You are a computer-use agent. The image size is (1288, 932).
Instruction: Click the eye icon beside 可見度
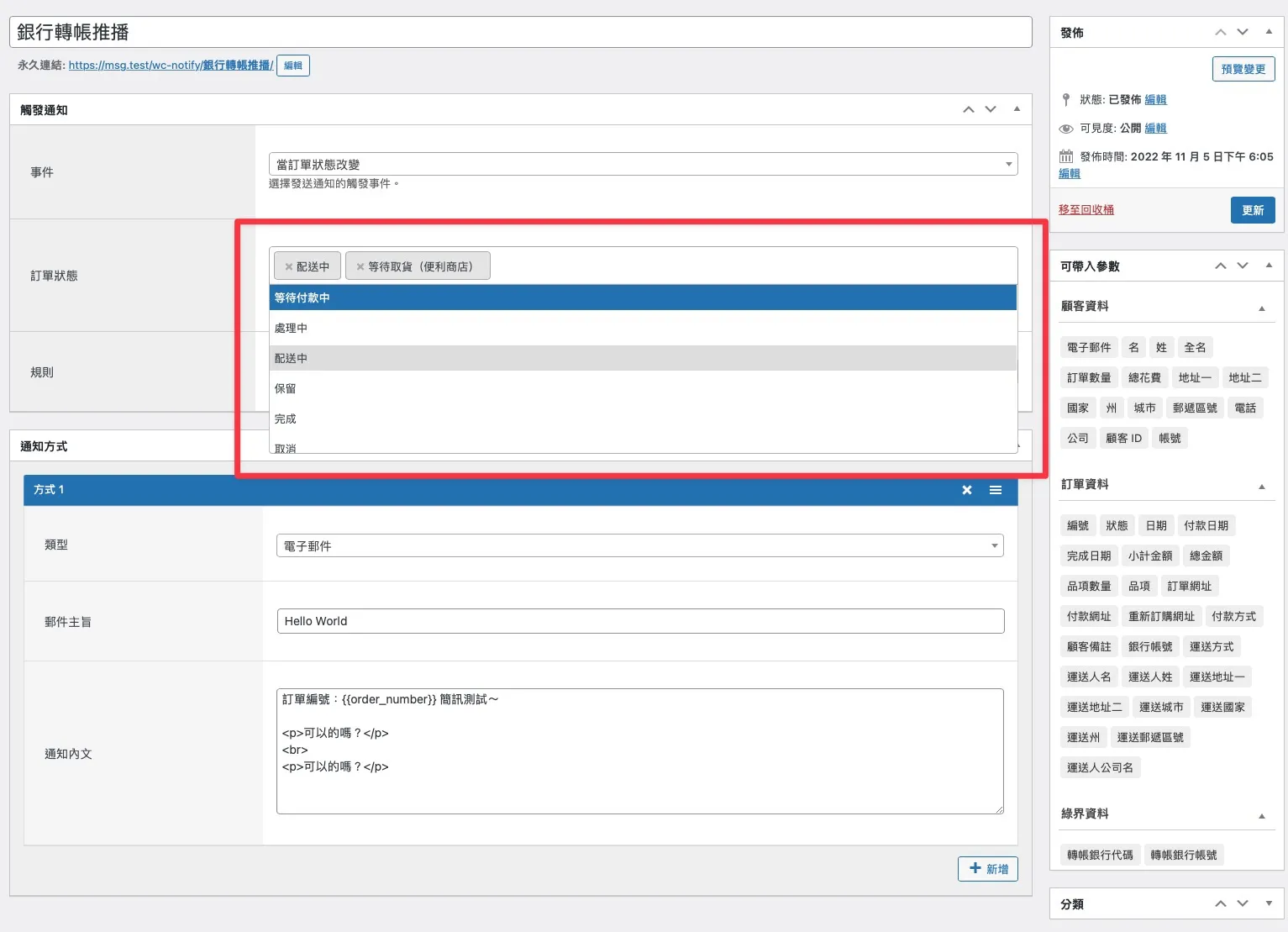click(x=1065, y=128)
